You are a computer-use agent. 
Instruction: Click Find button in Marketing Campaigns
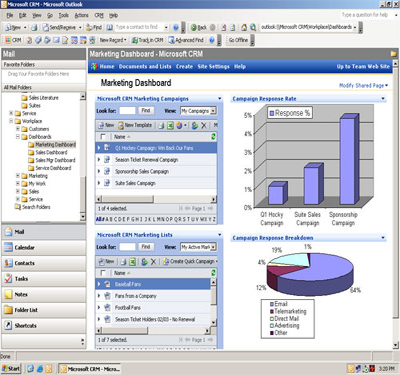click(x=146, y=111)
